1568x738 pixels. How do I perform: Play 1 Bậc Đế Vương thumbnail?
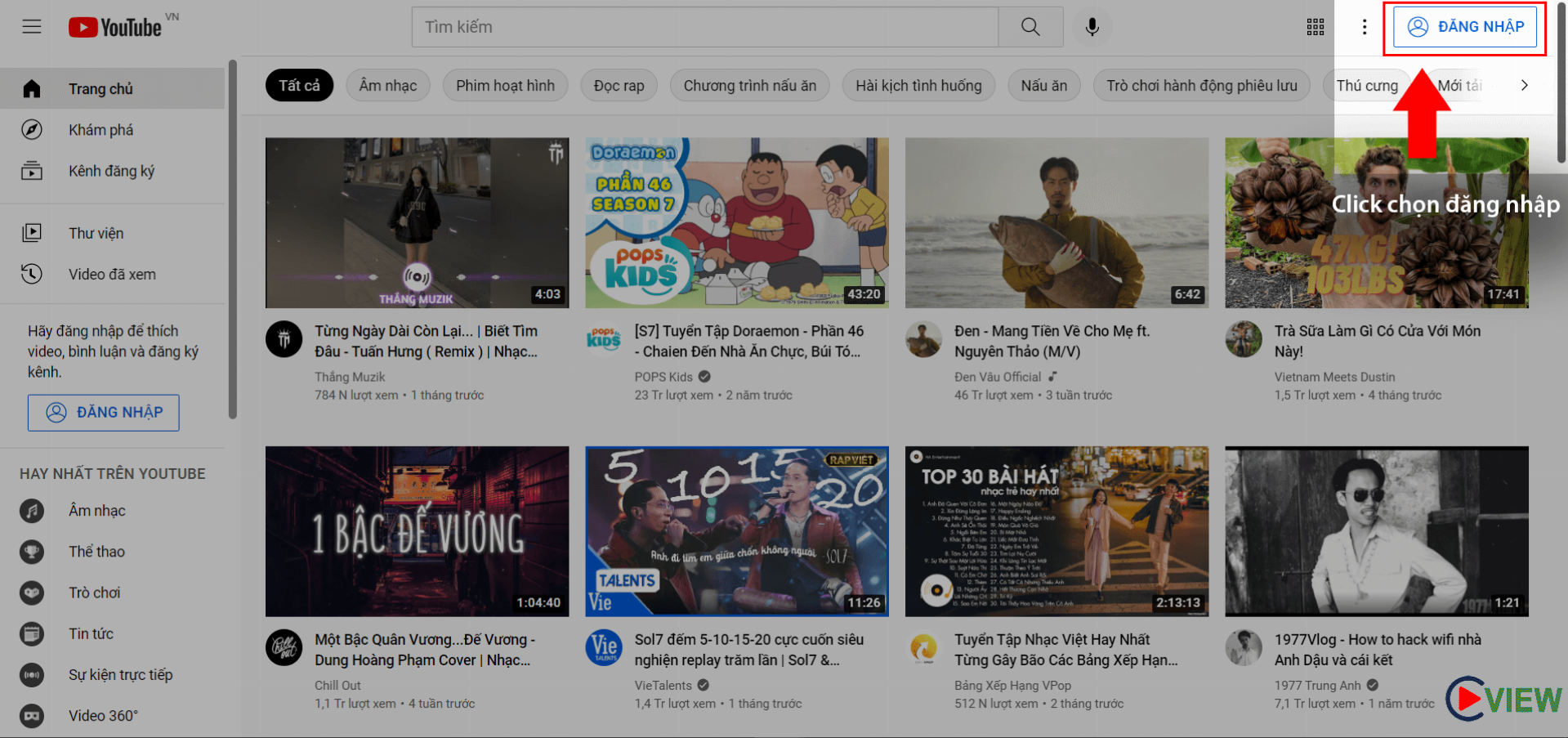417,531
